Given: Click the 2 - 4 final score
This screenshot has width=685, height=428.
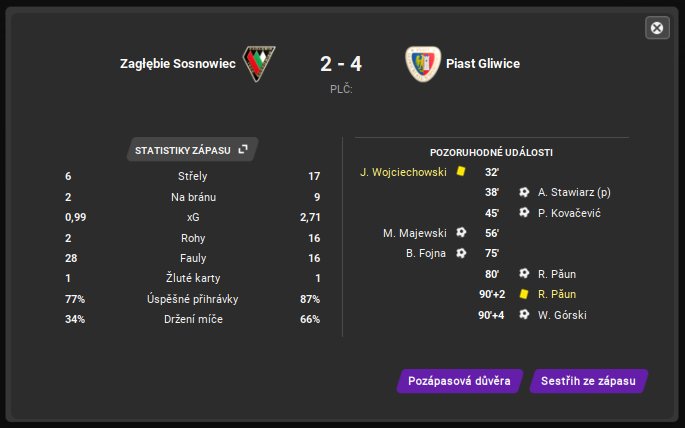Looking at the screenshot, I should click(x=341, y=64).
